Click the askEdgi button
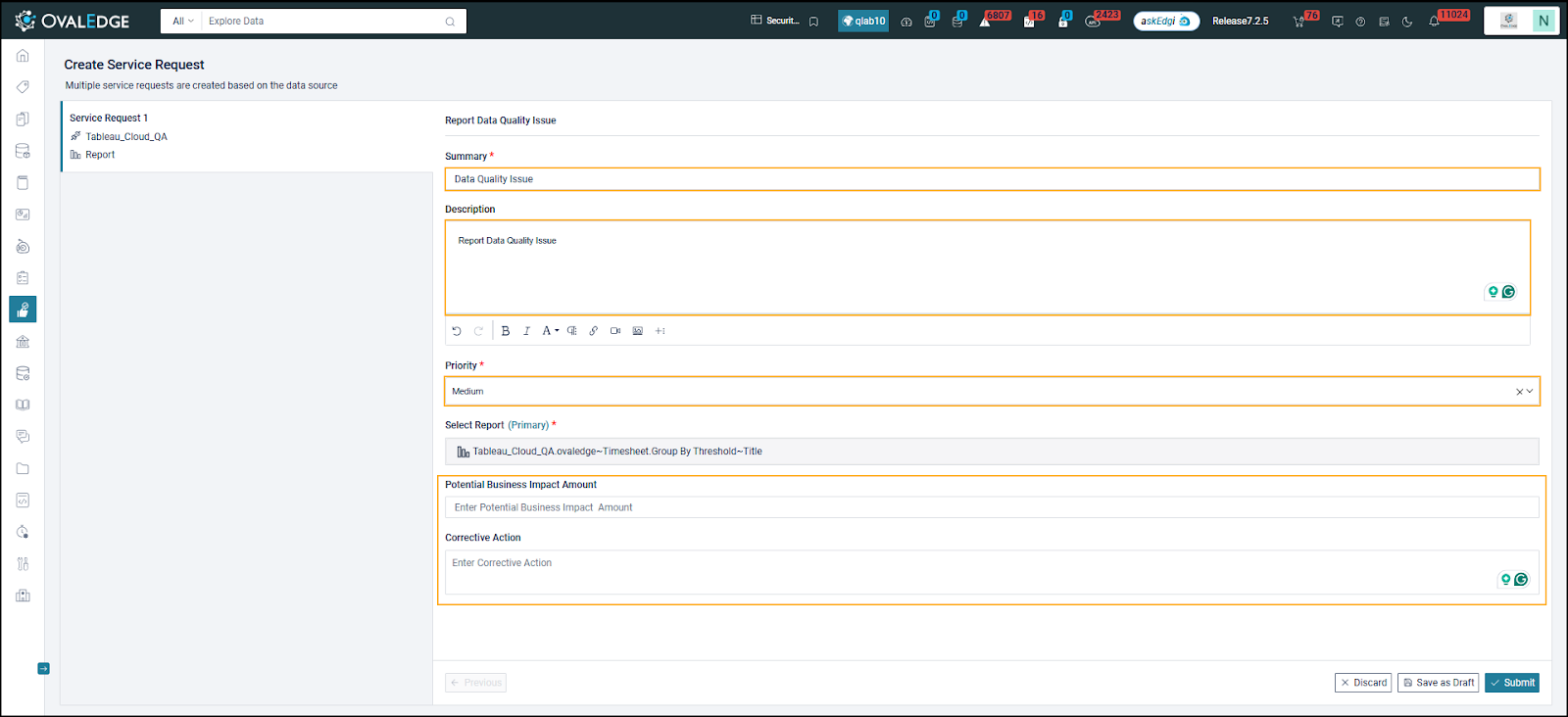This screenshot has width=1568, height=717. [x=1165, y=21]
